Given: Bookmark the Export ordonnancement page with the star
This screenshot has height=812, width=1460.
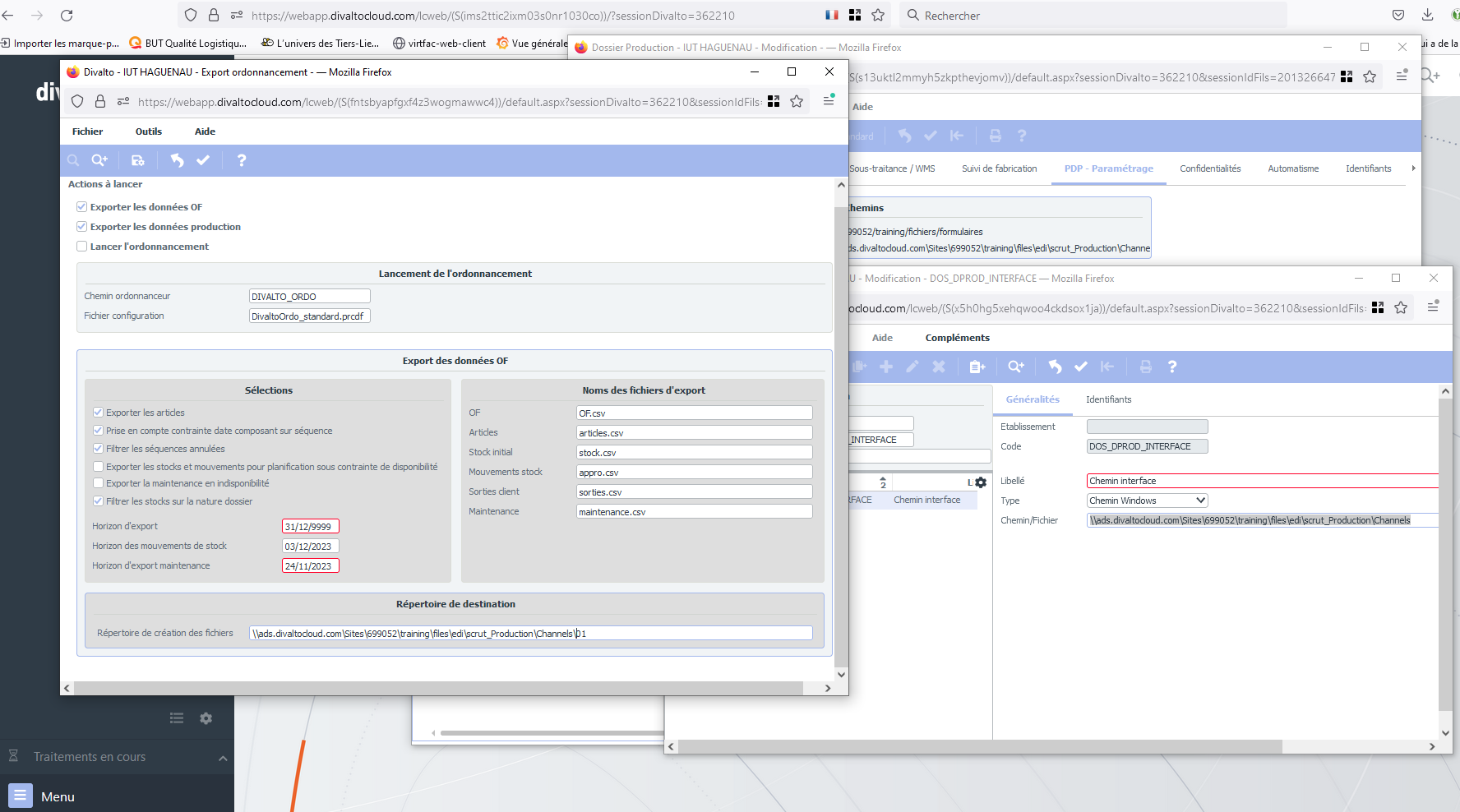Looking at the screenshot, I should pyautogui.click(x=797, y=101).
